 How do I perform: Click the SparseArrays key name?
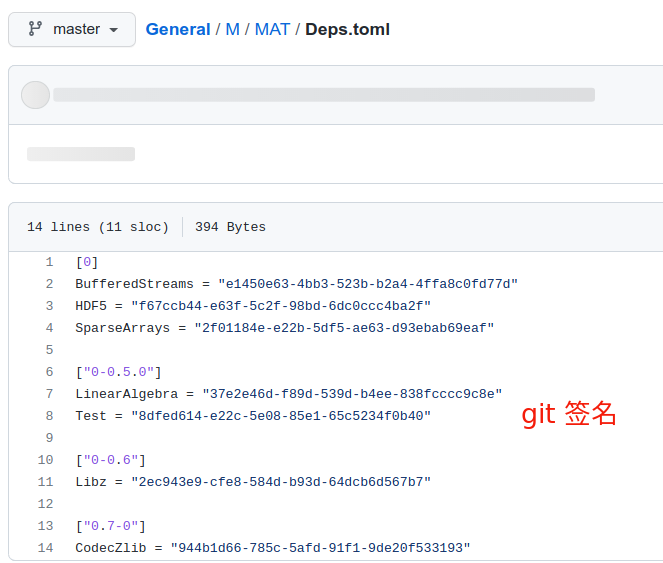122,328
